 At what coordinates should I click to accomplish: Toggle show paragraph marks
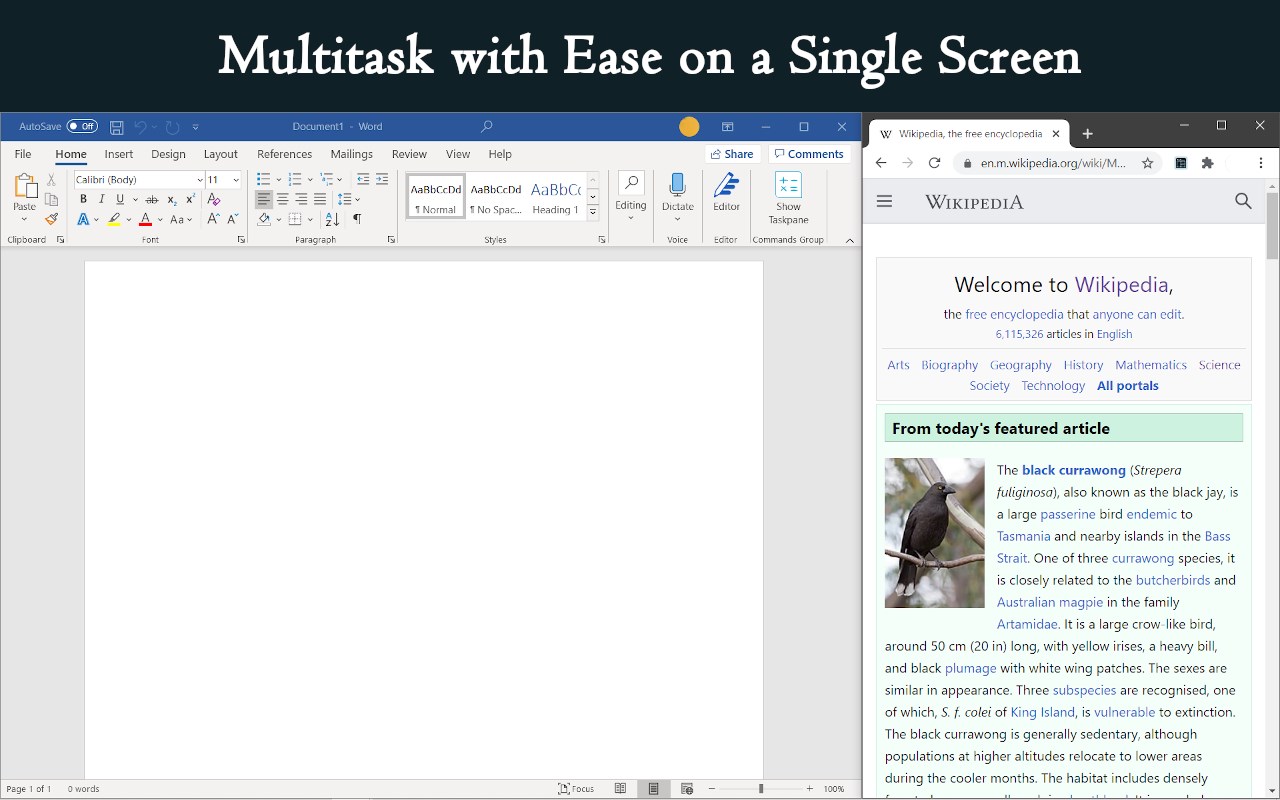coord(357,219)
